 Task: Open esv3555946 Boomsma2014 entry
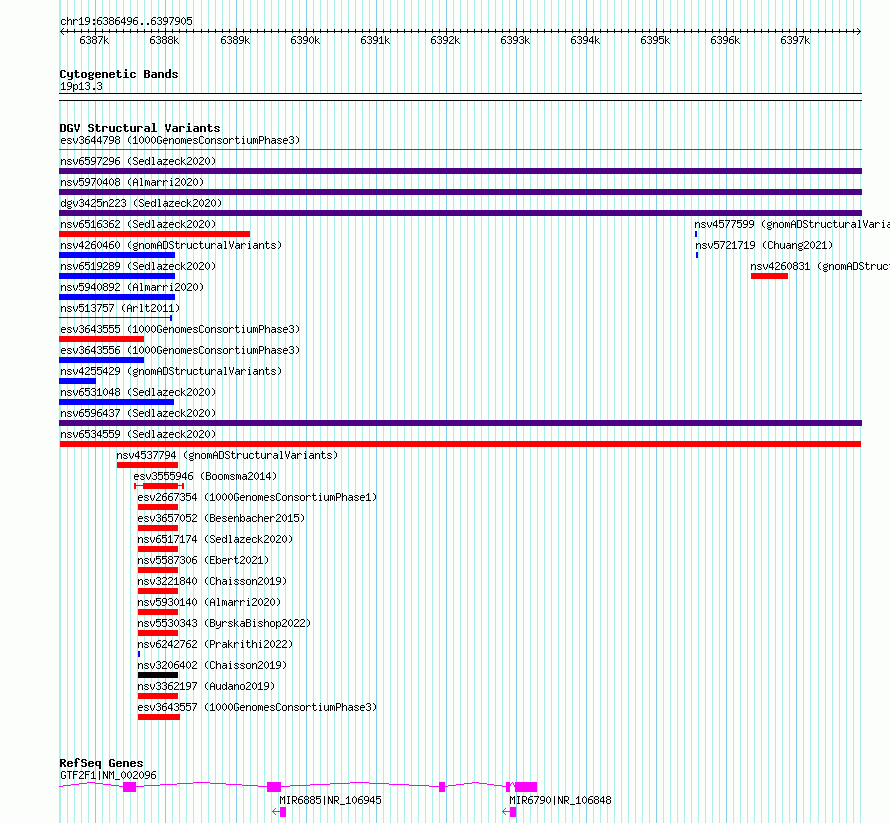(x=205, y=476)
